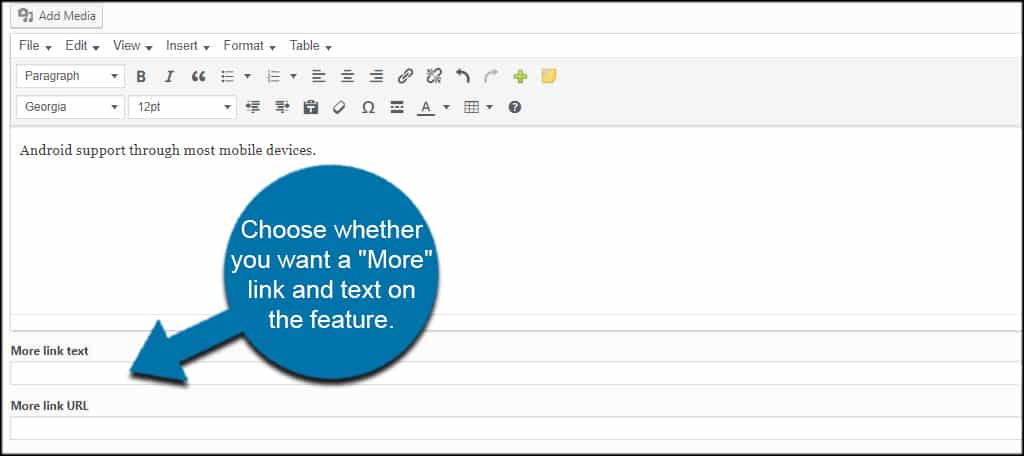Expand the Paragraph format dropdown

(x=70, y=76)
